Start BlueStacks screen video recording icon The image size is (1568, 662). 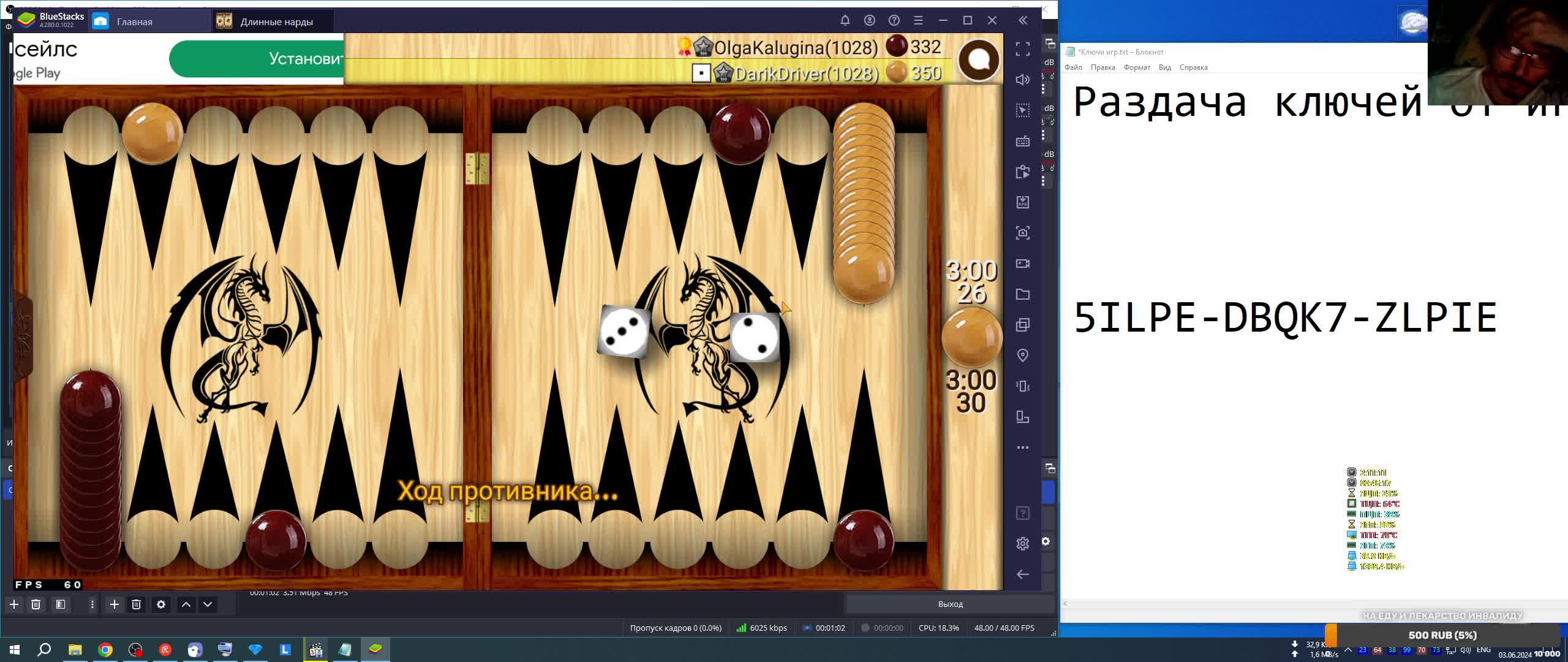[1022, 264]
